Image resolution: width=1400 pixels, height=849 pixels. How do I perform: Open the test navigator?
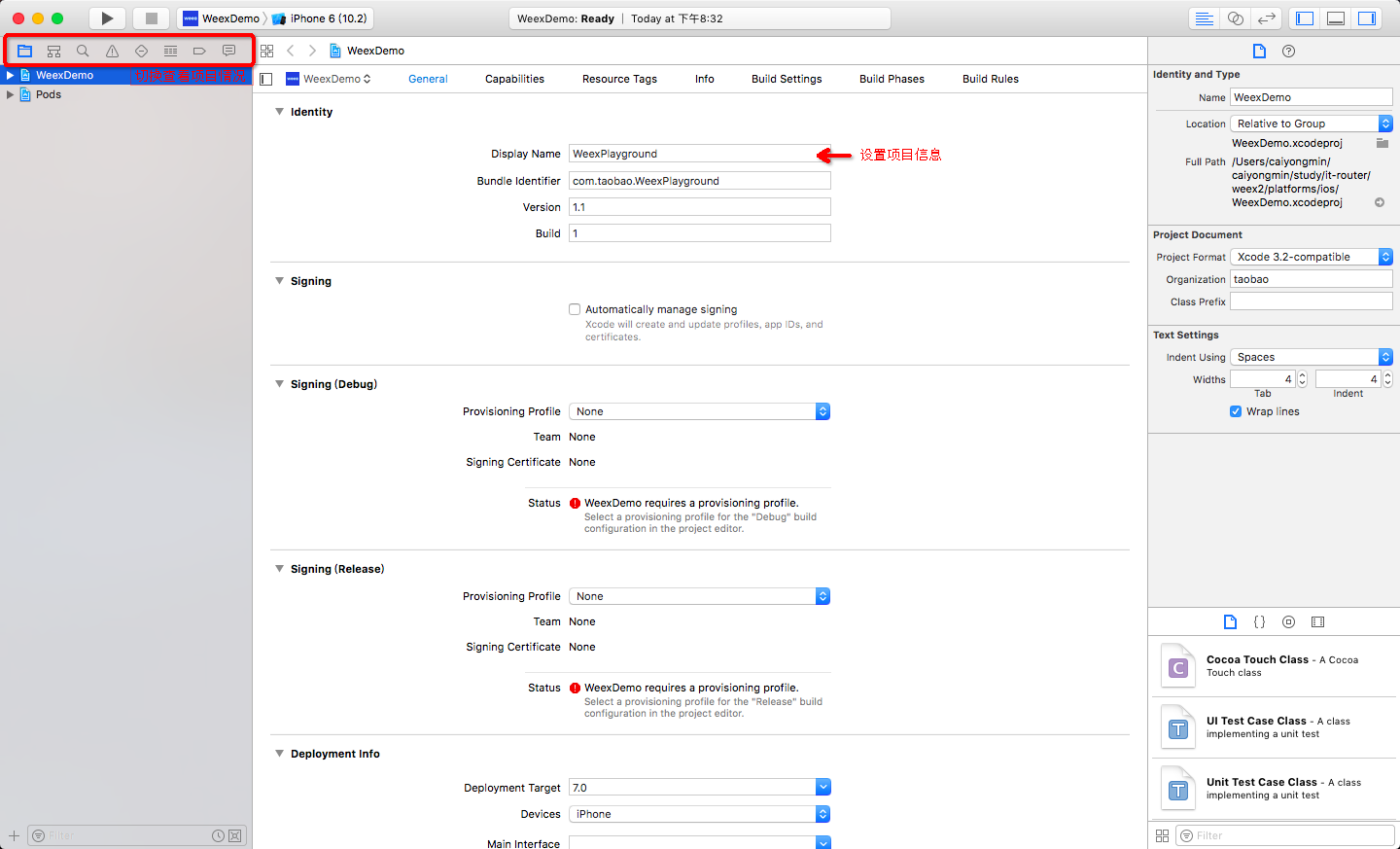coord(142,51)
